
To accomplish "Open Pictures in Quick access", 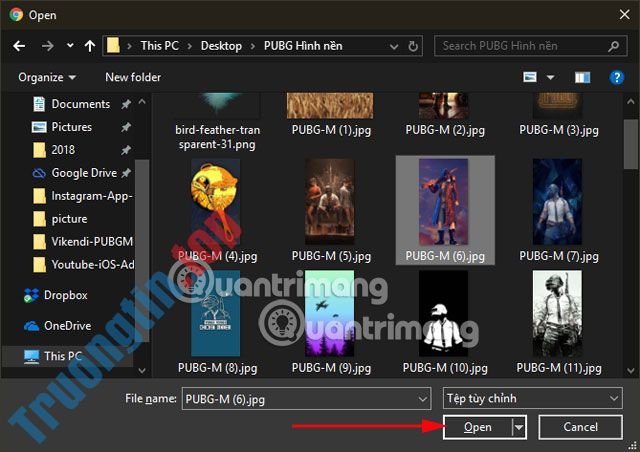I will pyautogui.click(x=71, y=127).
